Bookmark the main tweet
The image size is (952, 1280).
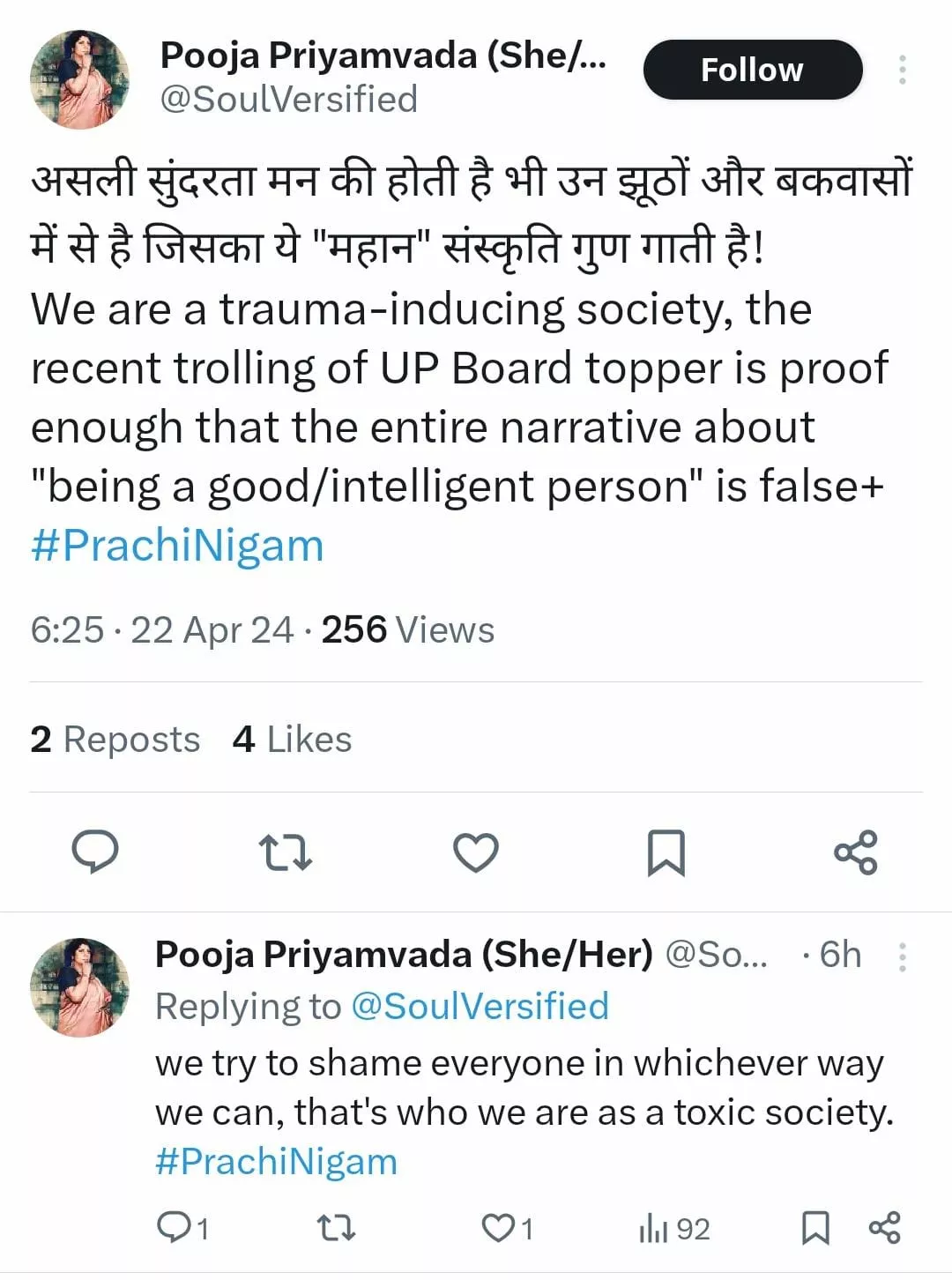click(x=666, y=852)
